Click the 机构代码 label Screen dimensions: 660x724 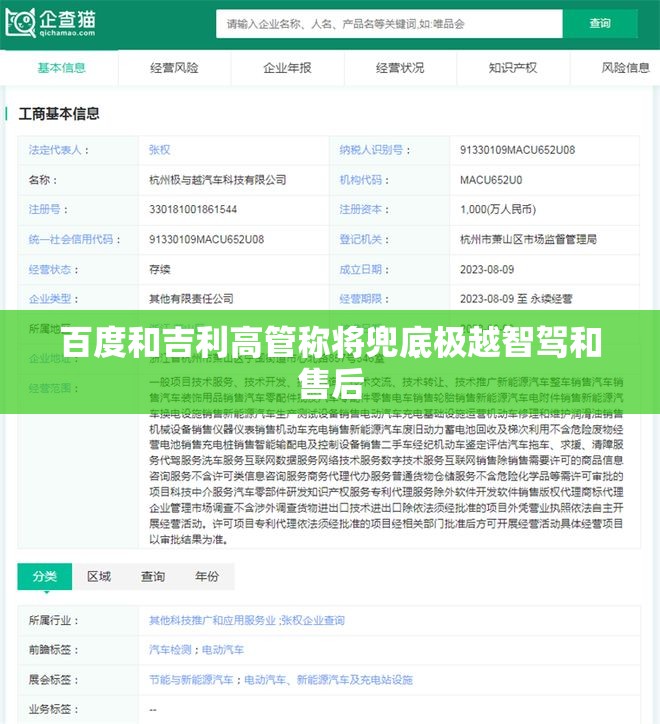point(364,180)
